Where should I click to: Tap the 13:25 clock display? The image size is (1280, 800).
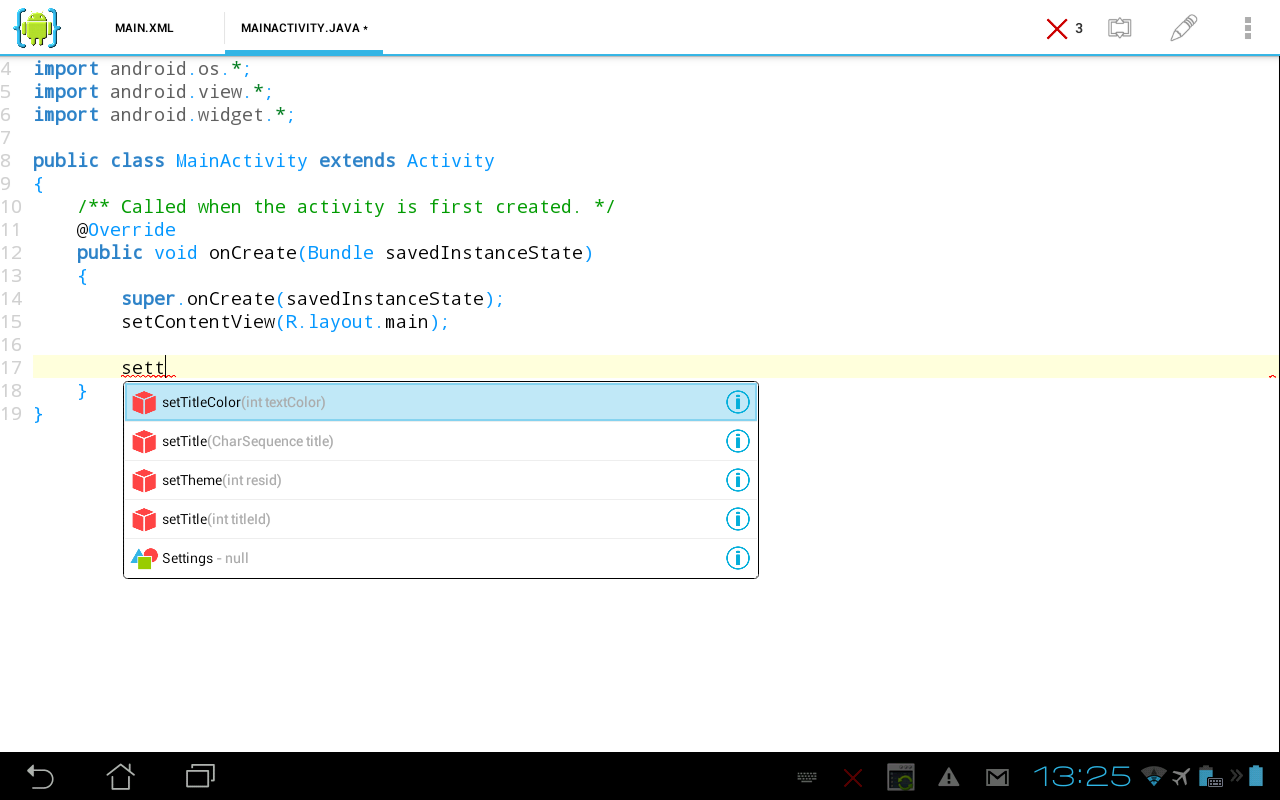(x=1082, y=776)
